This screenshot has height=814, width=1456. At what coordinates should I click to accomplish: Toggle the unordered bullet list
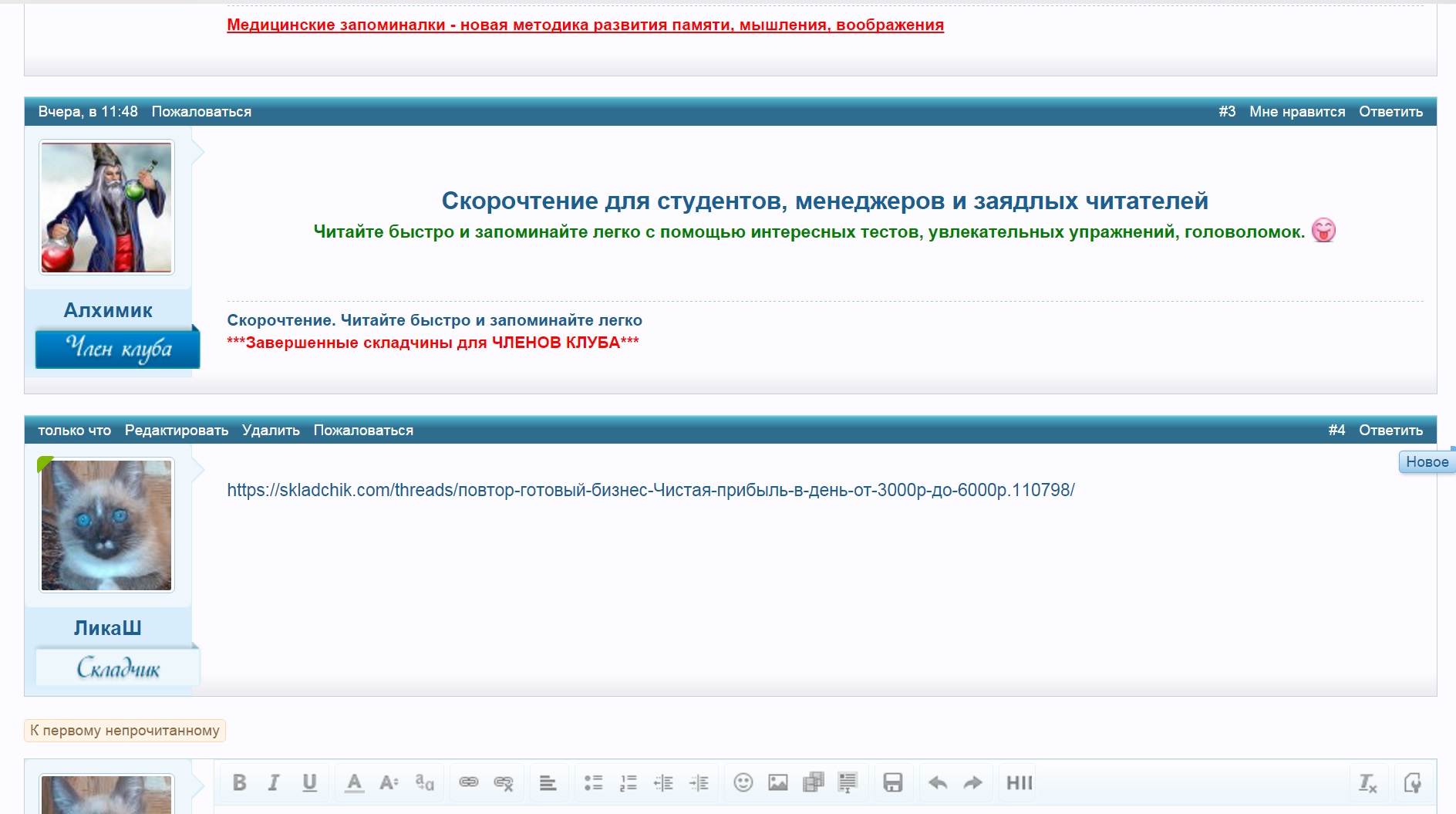pos(593,782)
